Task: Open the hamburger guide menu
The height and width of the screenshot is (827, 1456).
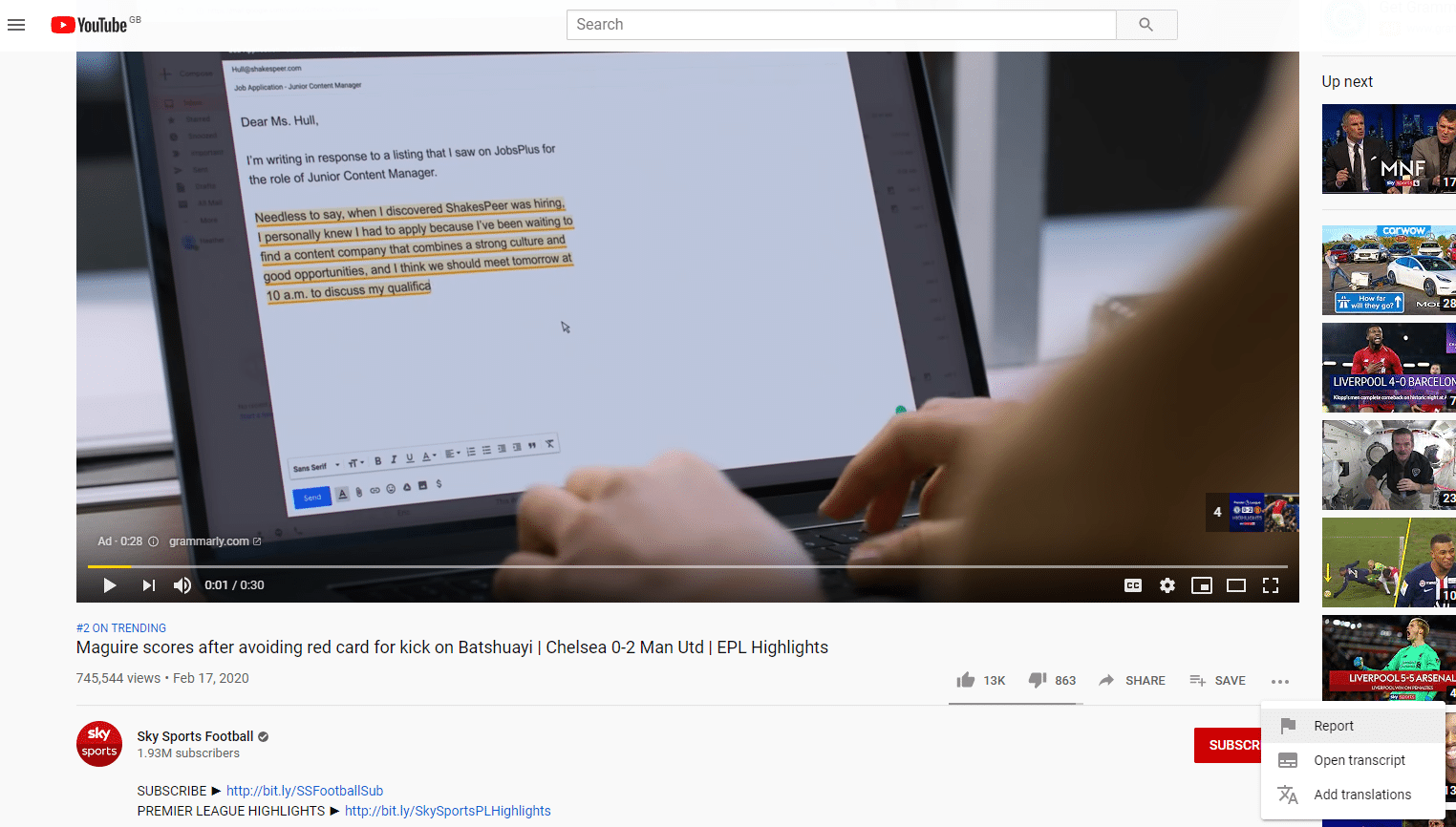Action: (x=16, y=25)
